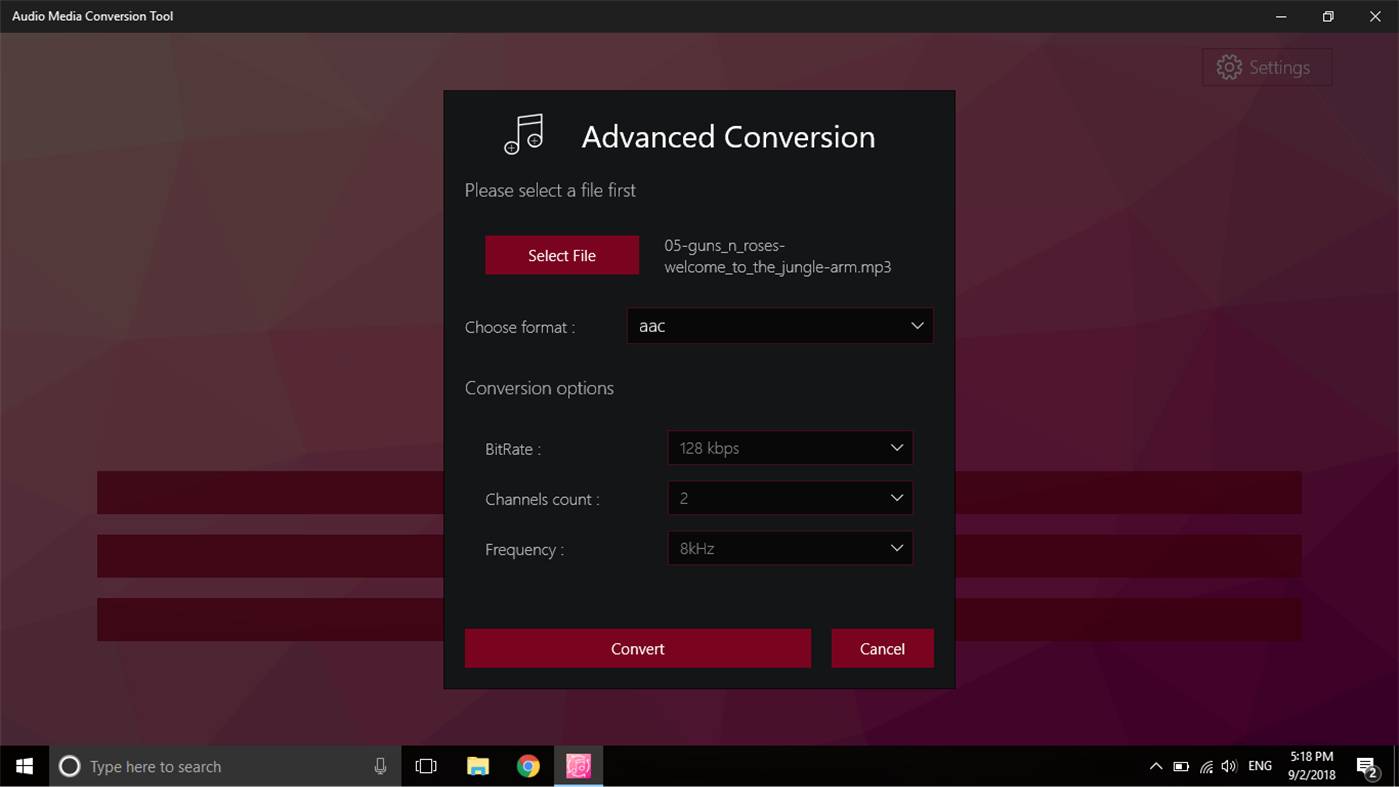The image size is (1399, 787).
Task: Open the Channels count dropdown
Action: pyautogui.click(x=789, y=497)
